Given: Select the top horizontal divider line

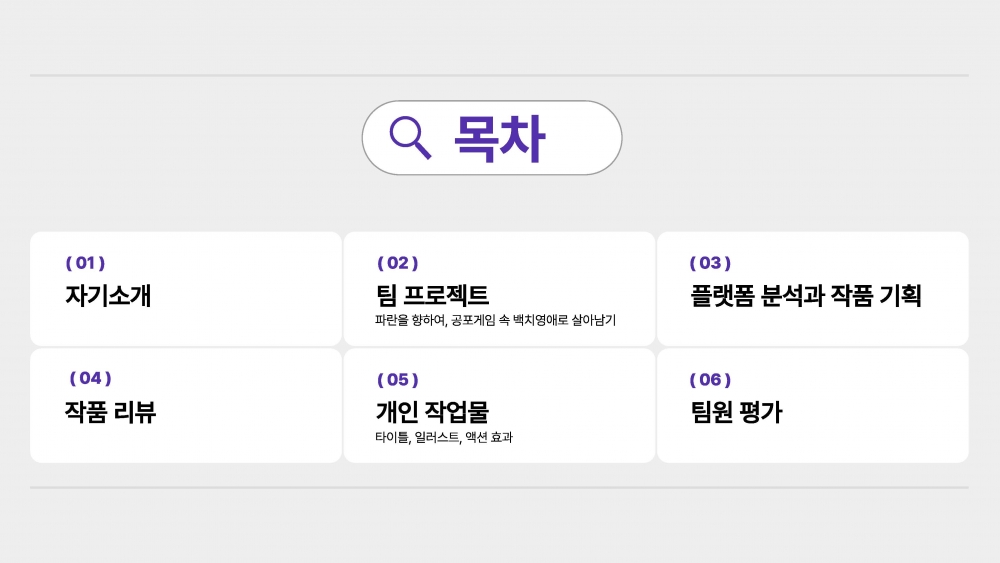Looking at the screenshot, I should coord(499,75).
